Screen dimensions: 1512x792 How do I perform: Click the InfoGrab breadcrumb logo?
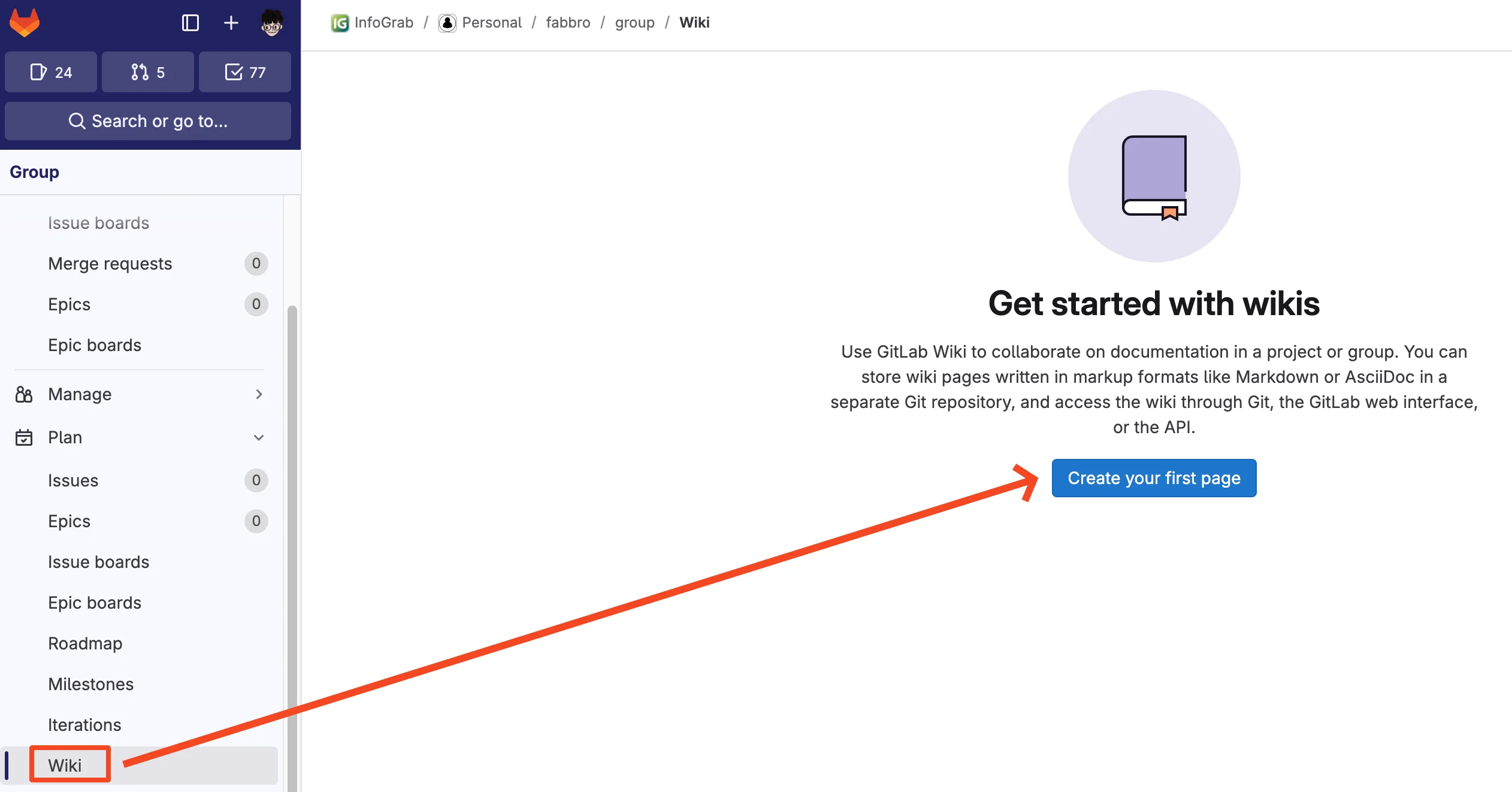click(x=340, y=23)
